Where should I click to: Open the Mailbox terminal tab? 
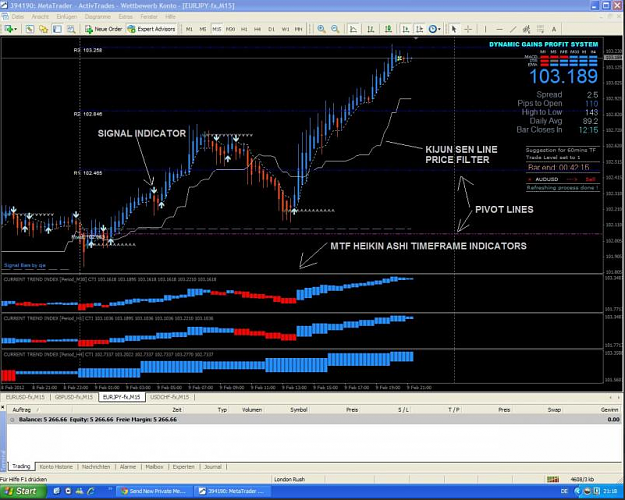coord(154,467)
